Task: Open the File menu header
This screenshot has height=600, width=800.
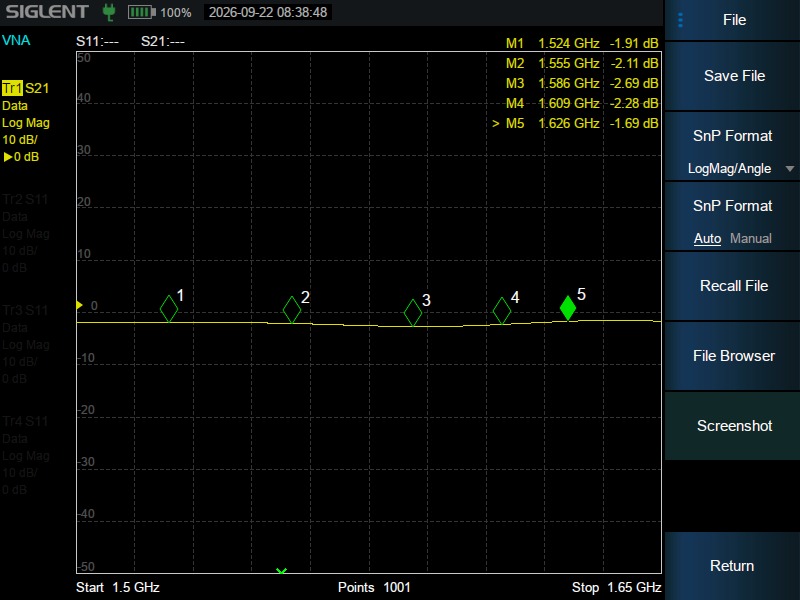Action: pos(734,20)
